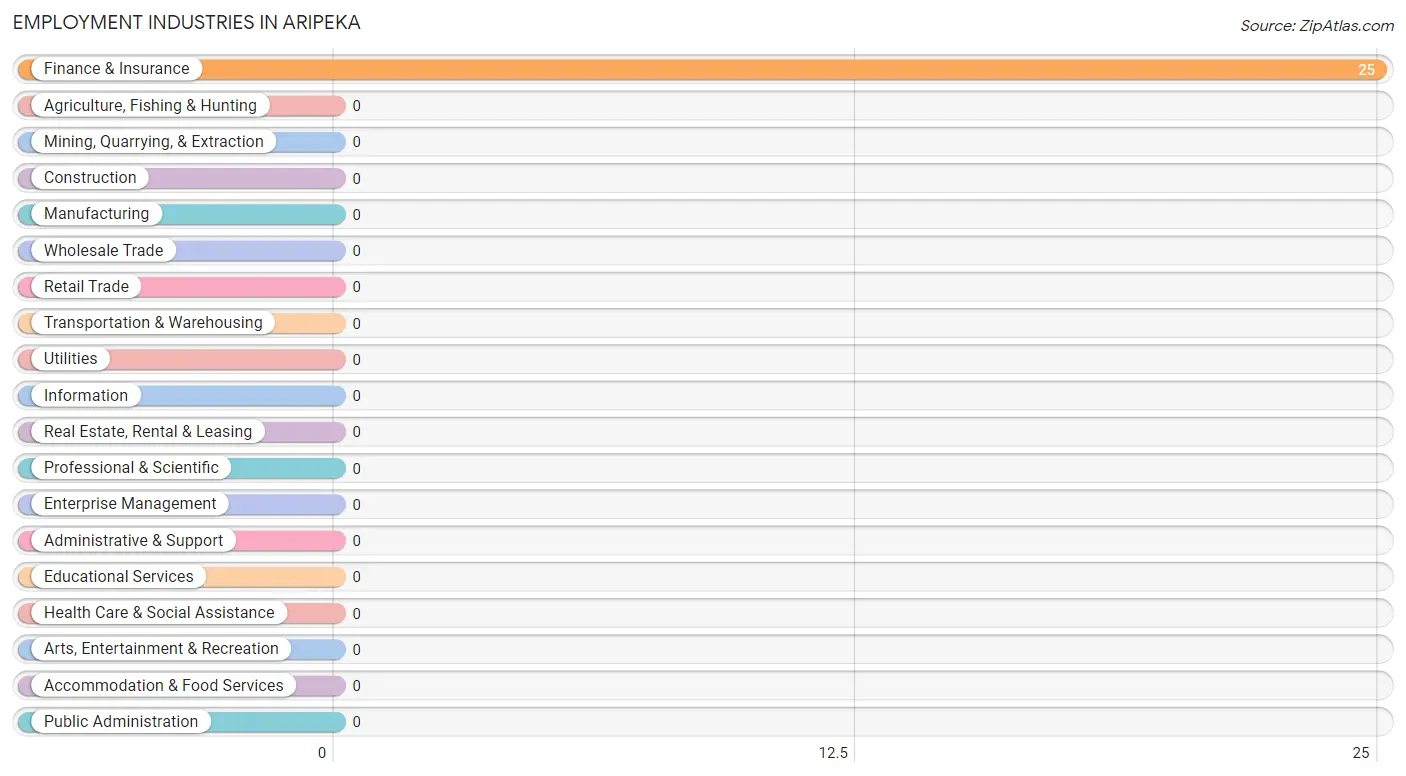Image resolution: width=1406 pixels, height=776 pixels.
Task: Click the 0 value beside Public Administration
Action: pos(356,721)
